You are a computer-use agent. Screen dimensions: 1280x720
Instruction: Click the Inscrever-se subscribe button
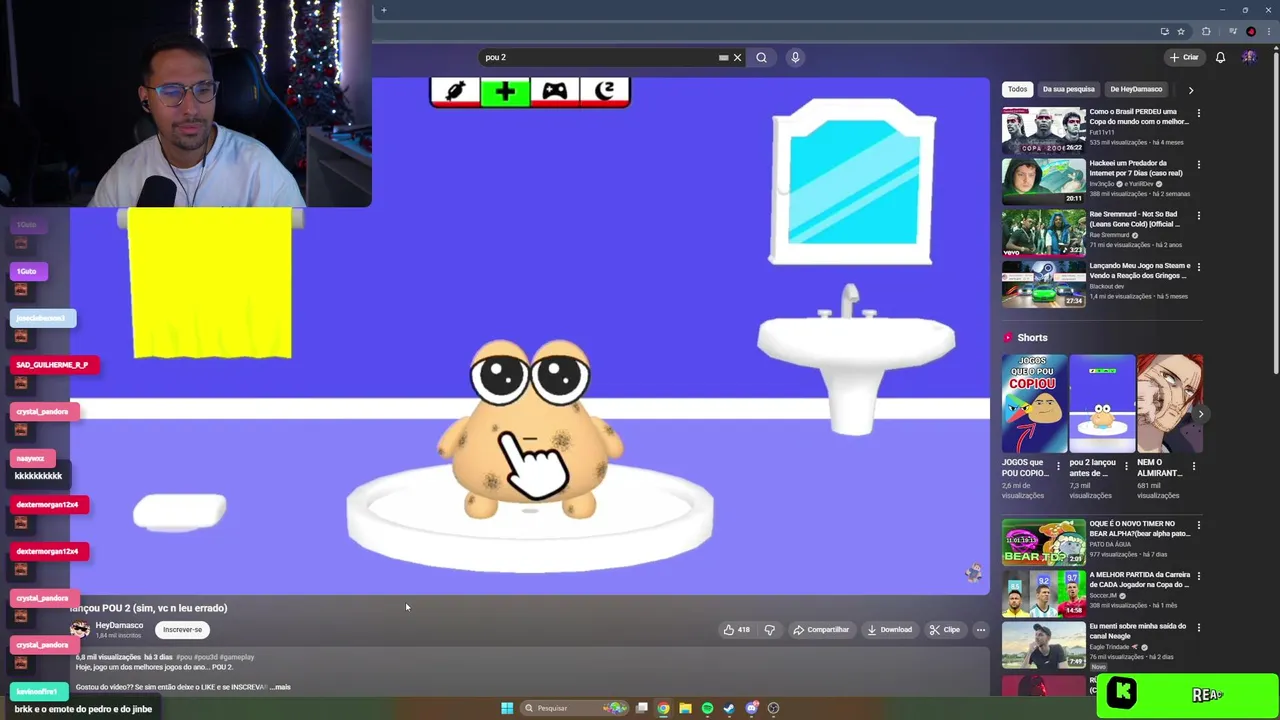tap(182, 630)
